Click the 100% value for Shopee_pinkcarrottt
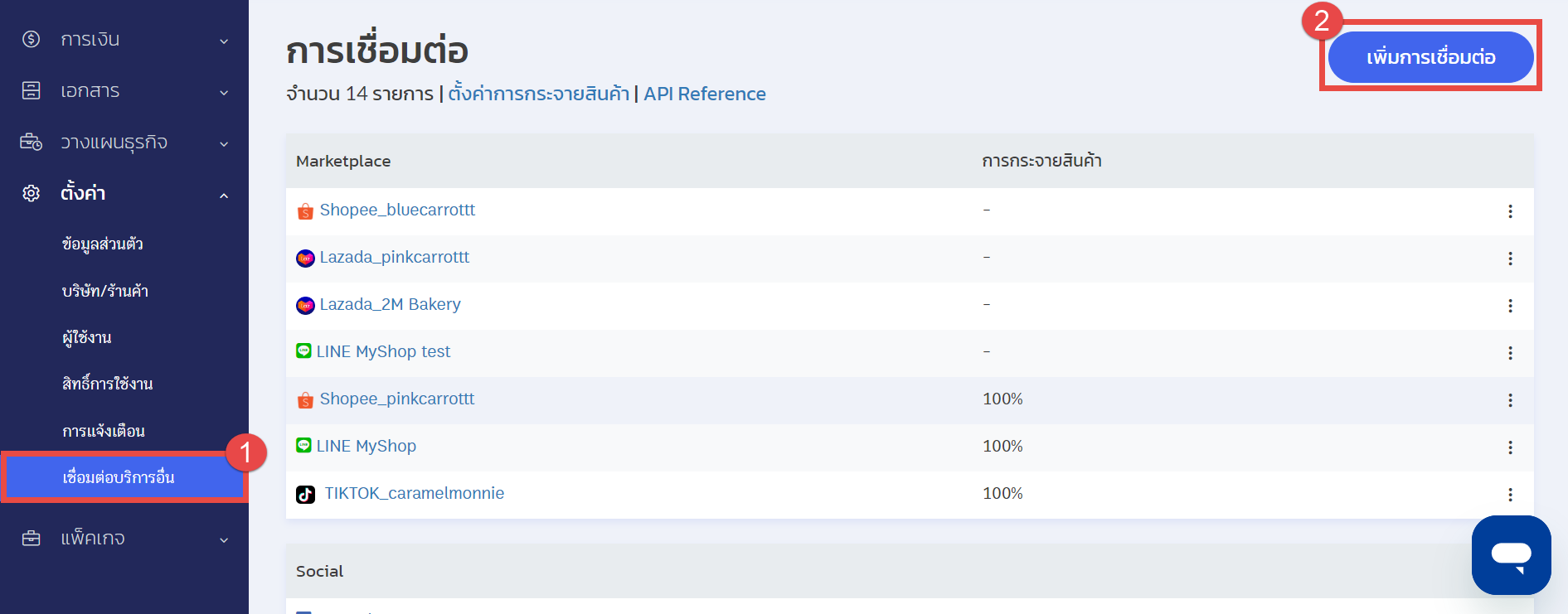This screenshot has width=1568, height=614. [x=1002, y=399]
